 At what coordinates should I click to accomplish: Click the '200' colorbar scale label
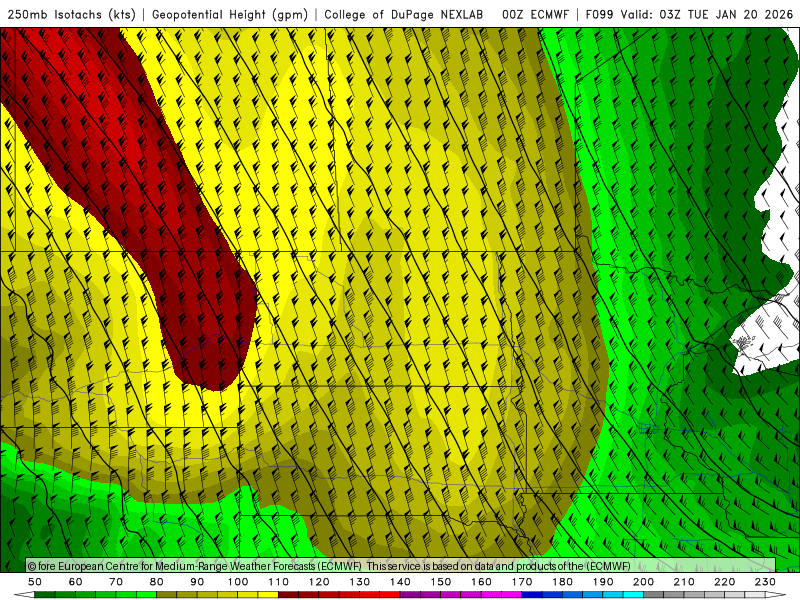pyautogui.click(x=643, y=582)
